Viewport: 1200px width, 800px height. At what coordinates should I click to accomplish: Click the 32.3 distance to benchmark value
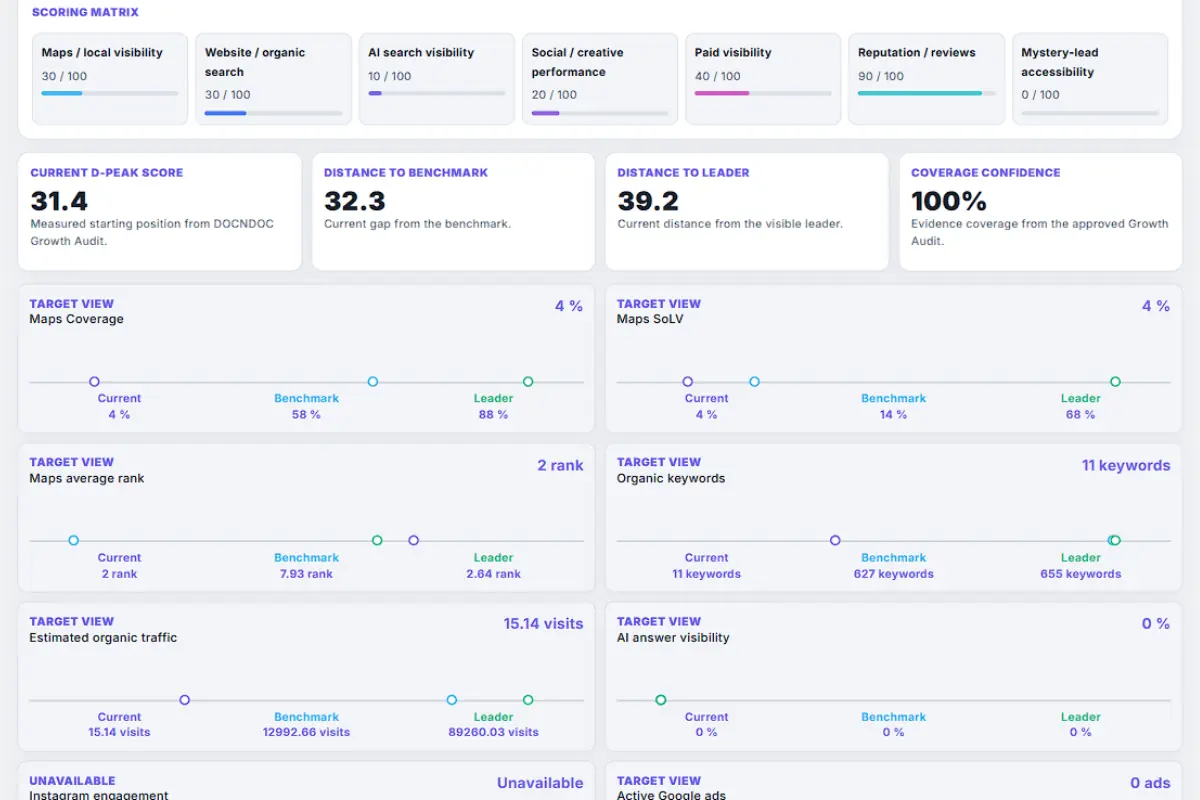(x=354, y=201)
